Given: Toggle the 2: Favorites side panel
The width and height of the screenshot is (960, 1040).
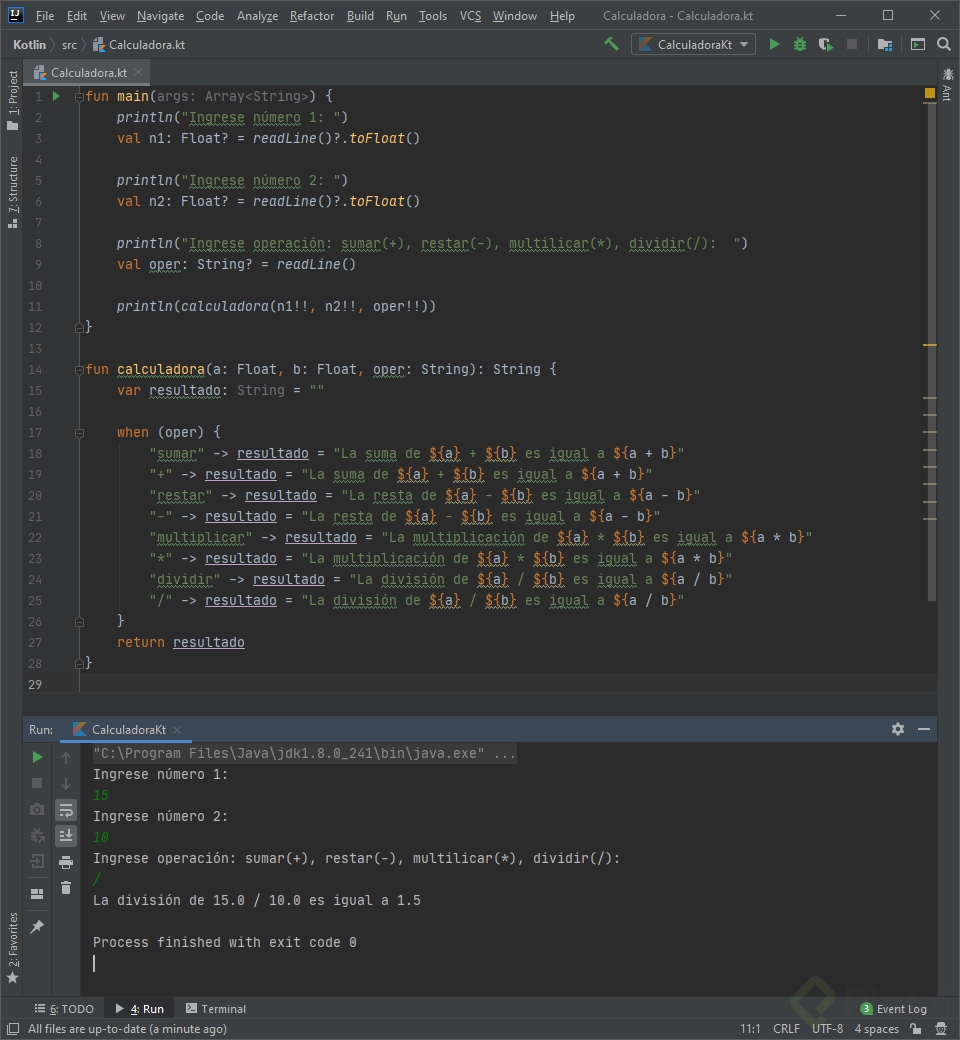Looking at the screenshot, I should (13, 948).
